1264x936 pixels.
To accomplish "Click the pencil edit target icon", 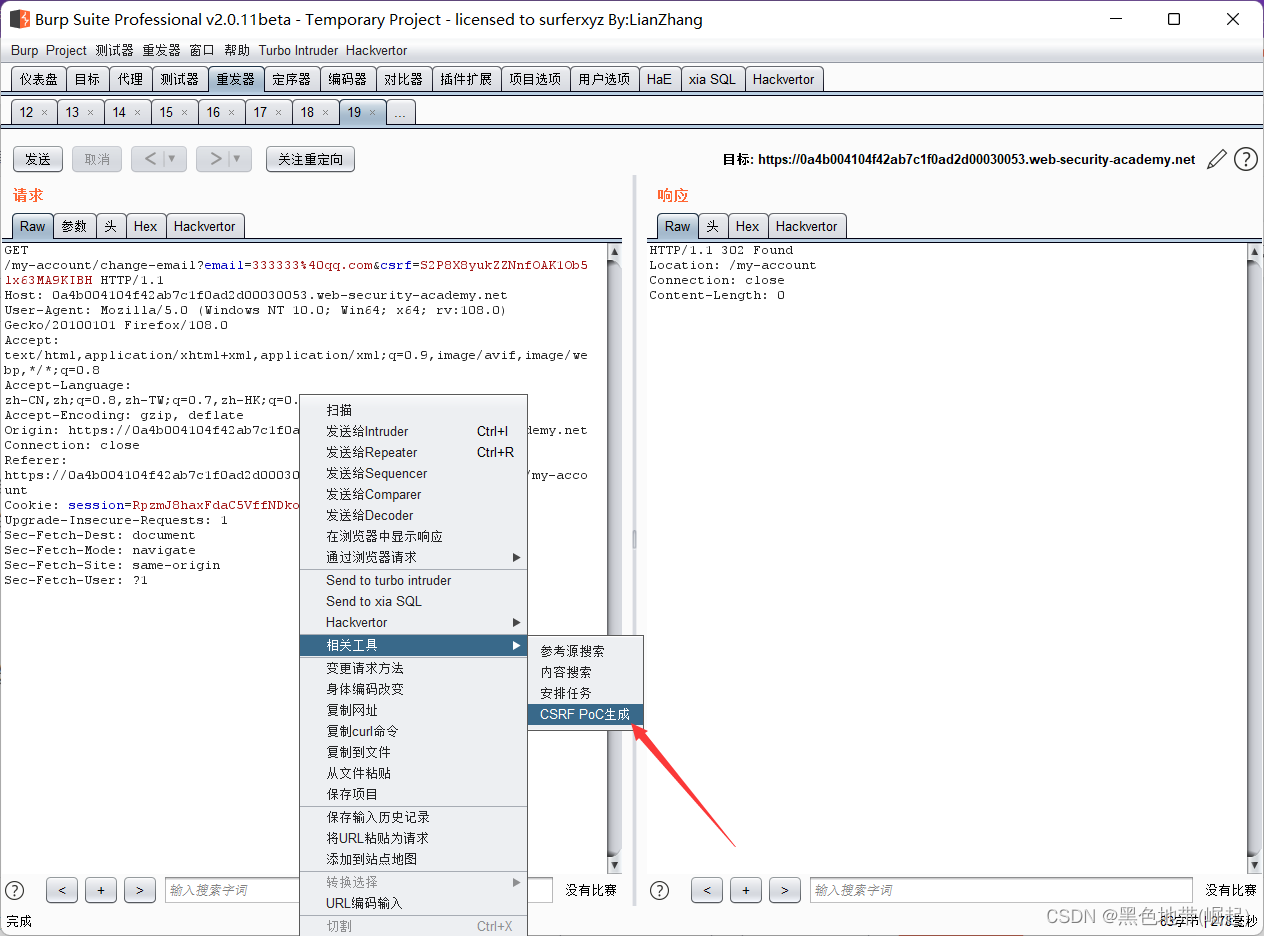I will tap(1216, 159).
